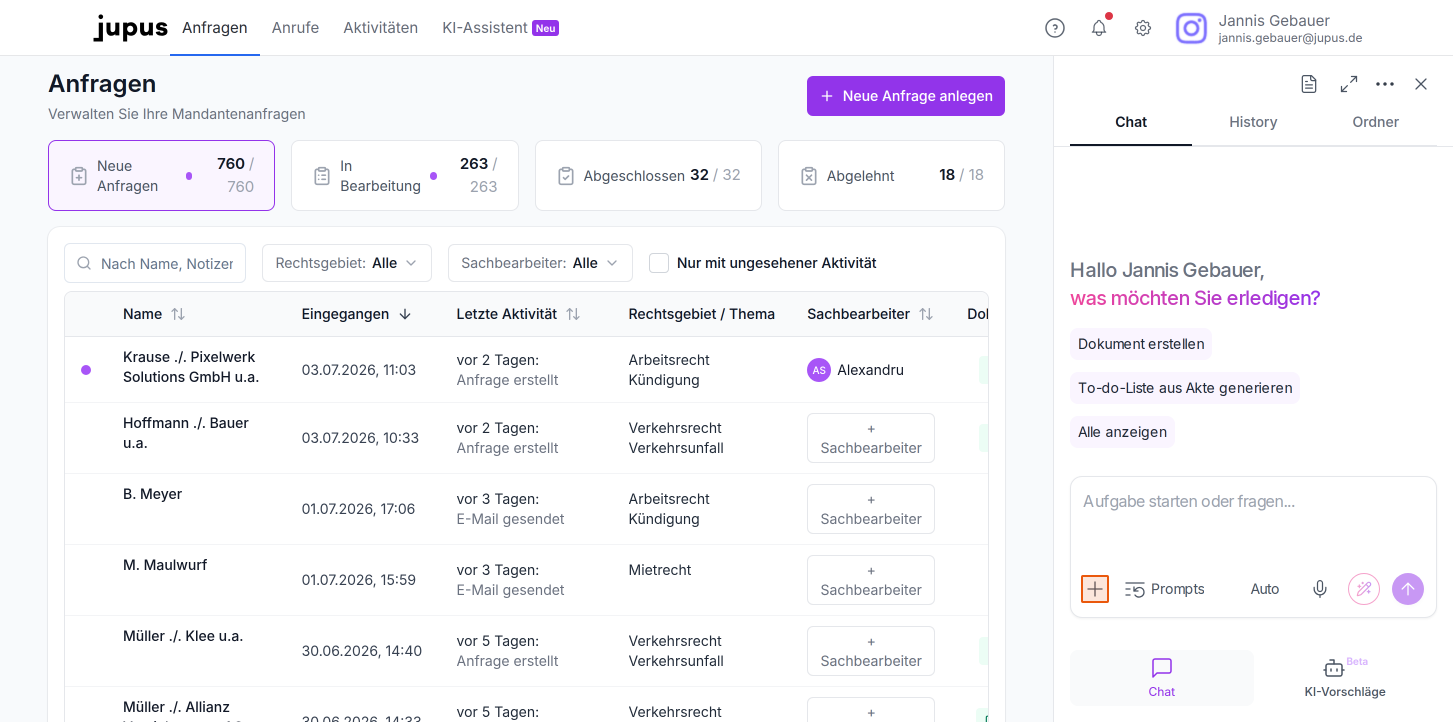Open the document icon in chat panel
The image size is (1453, 722).
(x=1309, y=84)
